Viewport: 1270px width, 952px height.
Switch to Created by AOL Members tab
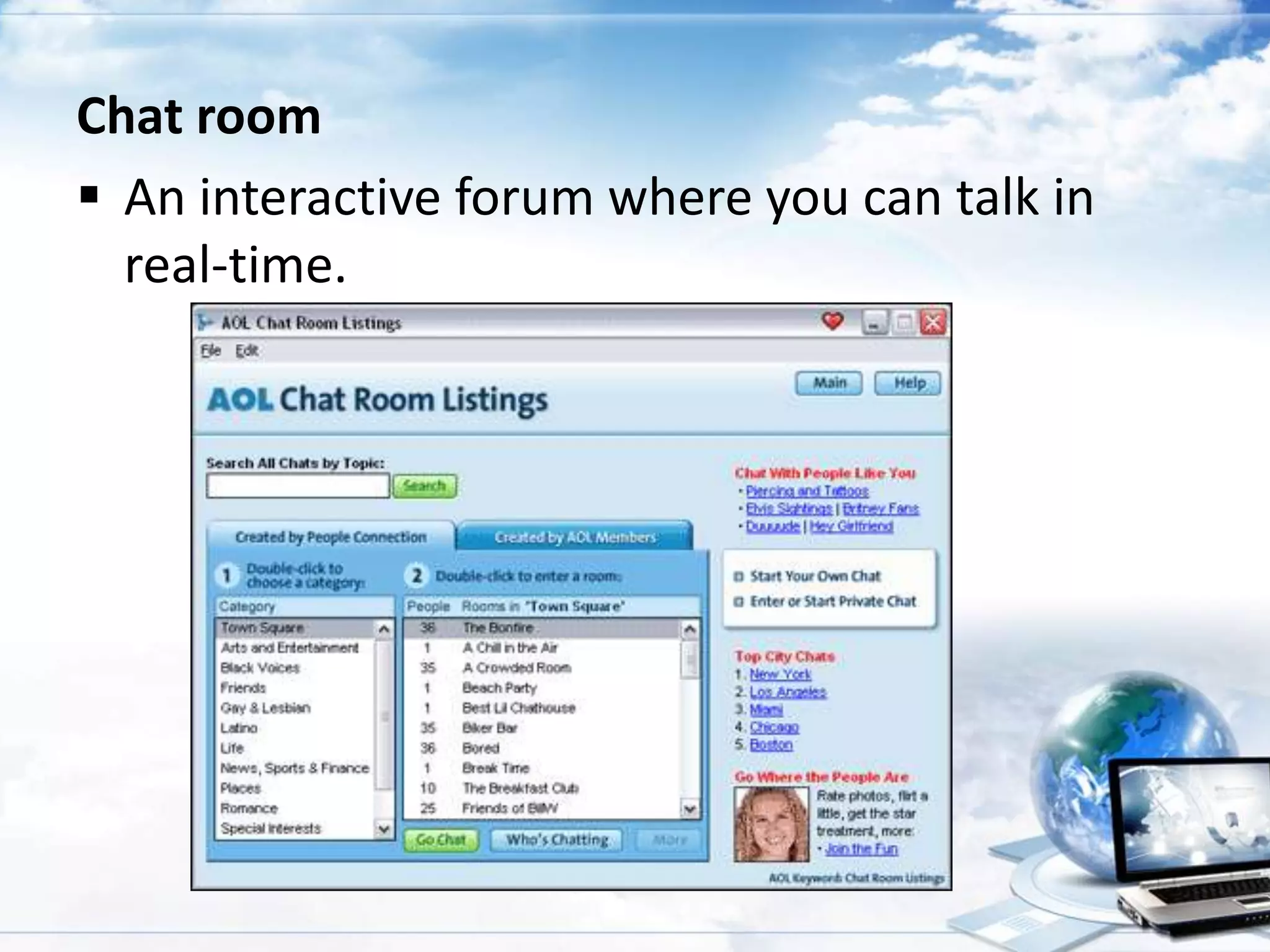click(x=575, y=537)
